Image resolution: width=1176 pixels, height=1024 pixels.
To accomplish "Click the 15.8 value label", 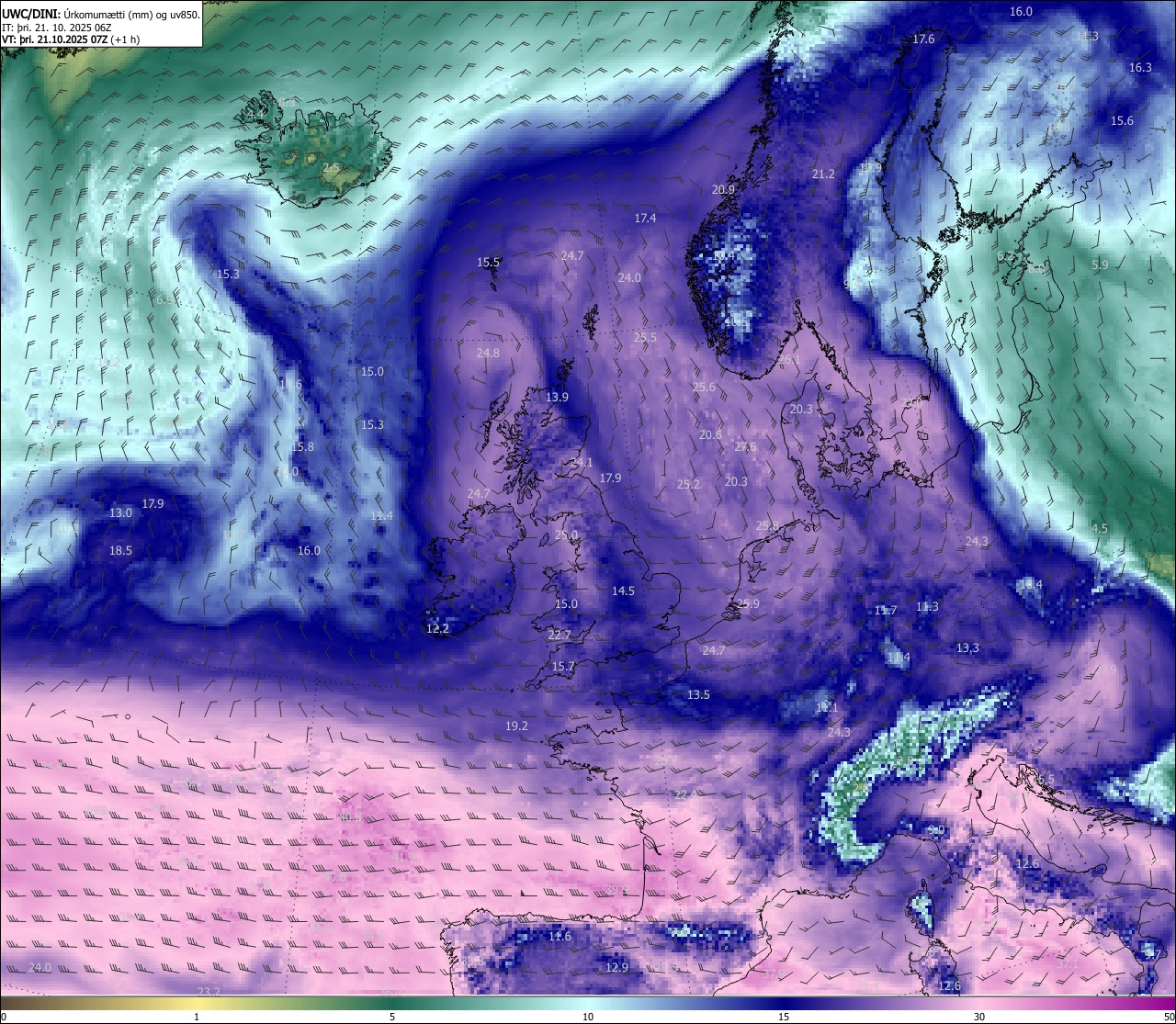I will click(302, 446).
